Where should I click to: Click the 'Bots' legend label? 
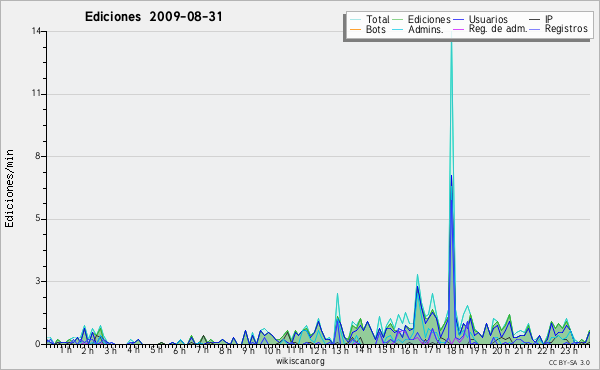376,29
